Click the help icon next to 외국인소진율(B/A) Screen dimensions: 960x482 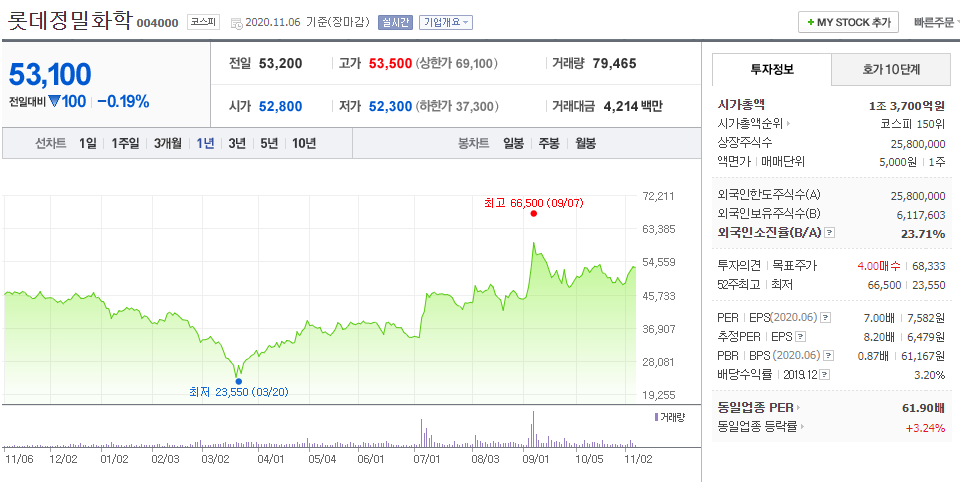[x=830, y=233]
